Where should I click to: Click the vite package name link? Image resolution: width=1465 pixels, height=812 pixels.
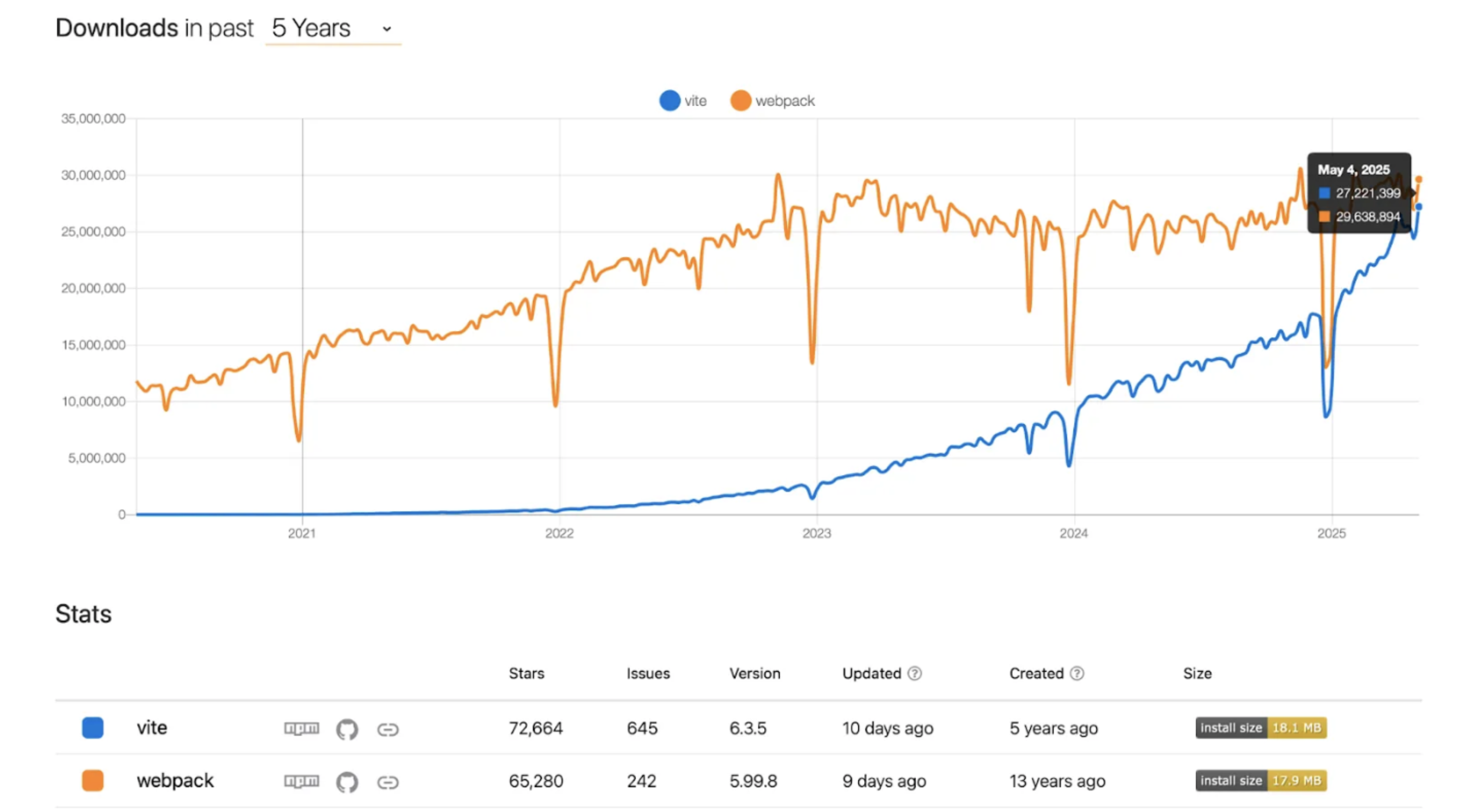(151, 728)
